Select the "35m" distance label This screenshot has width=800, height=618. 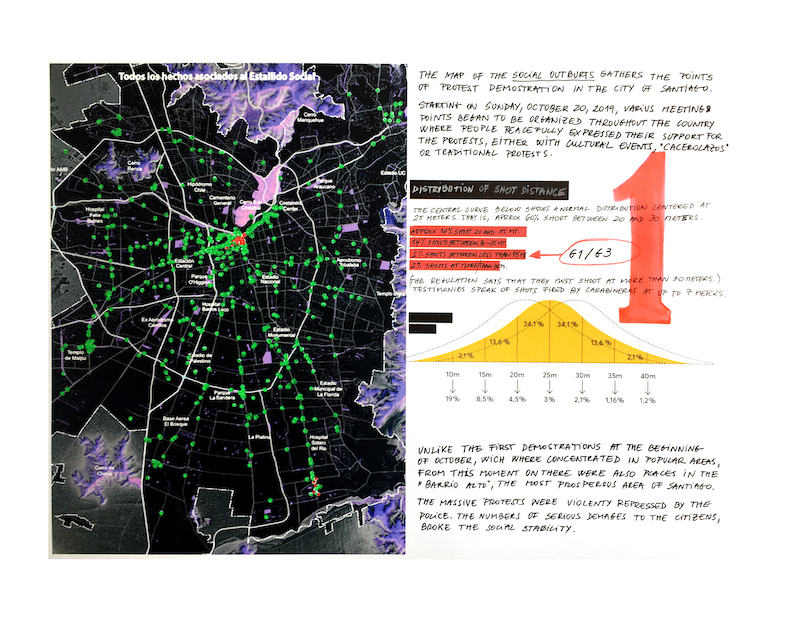[615, 376]
